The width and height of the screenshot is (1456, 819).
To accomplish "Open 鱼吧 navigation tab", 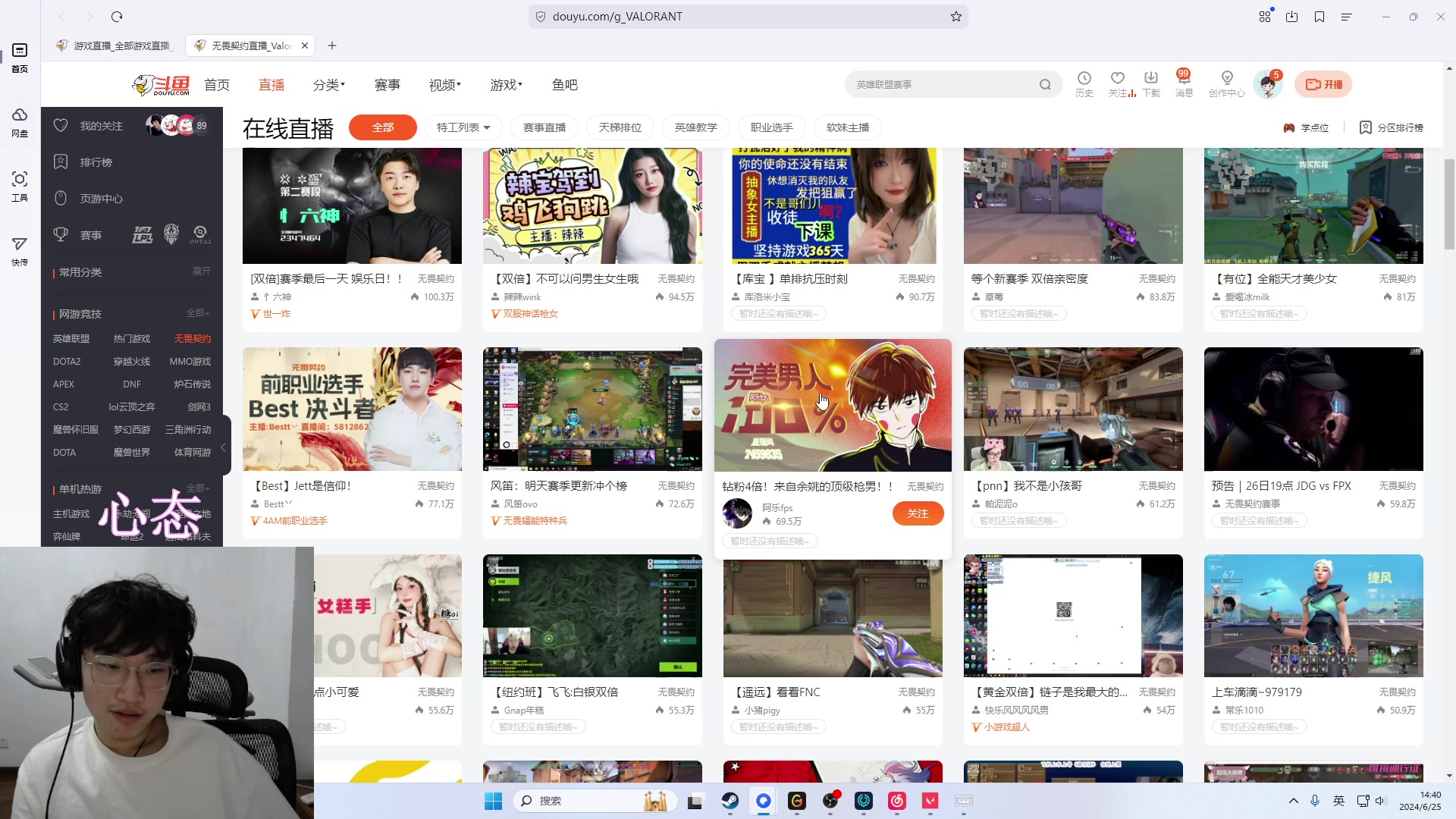I will coord(565,85).
